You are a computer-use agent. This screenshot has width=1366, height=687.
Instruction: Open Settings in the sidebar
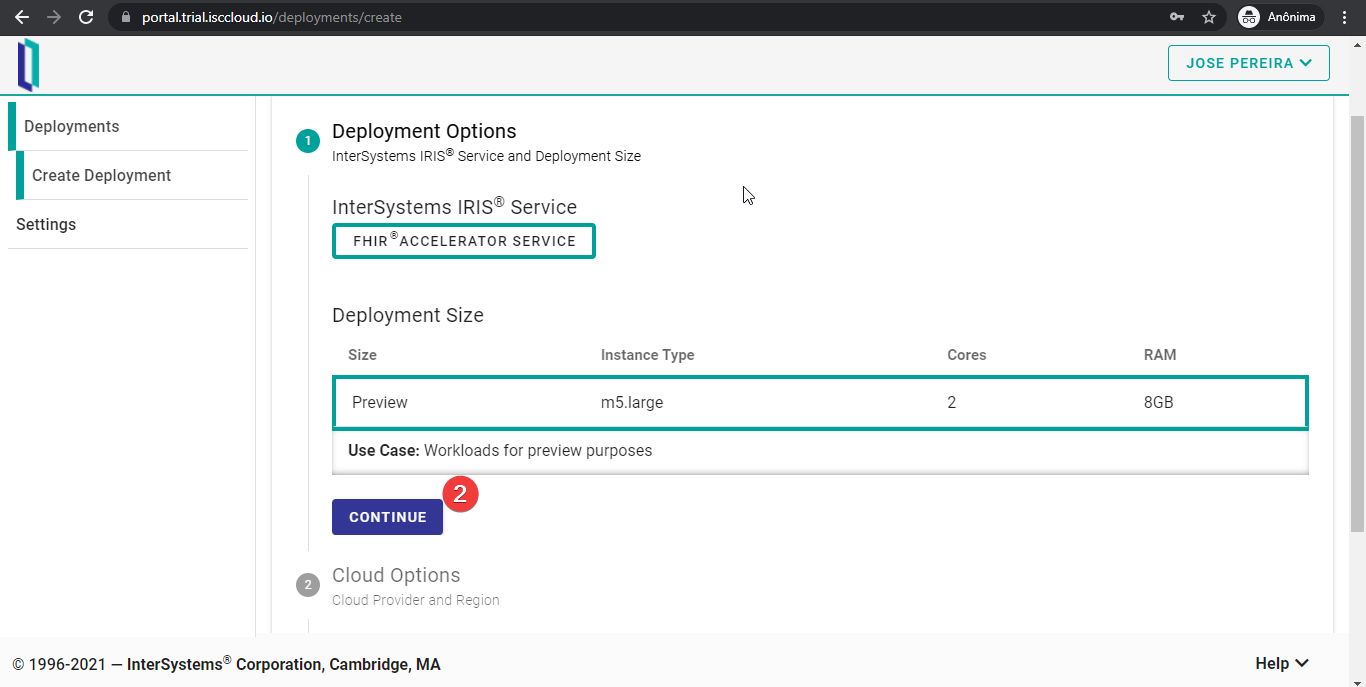click(128, 224)
